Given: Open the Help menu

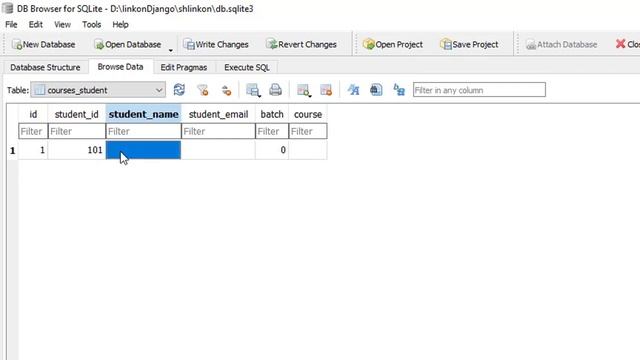Looking at the screenshot, I should point(120,24).
